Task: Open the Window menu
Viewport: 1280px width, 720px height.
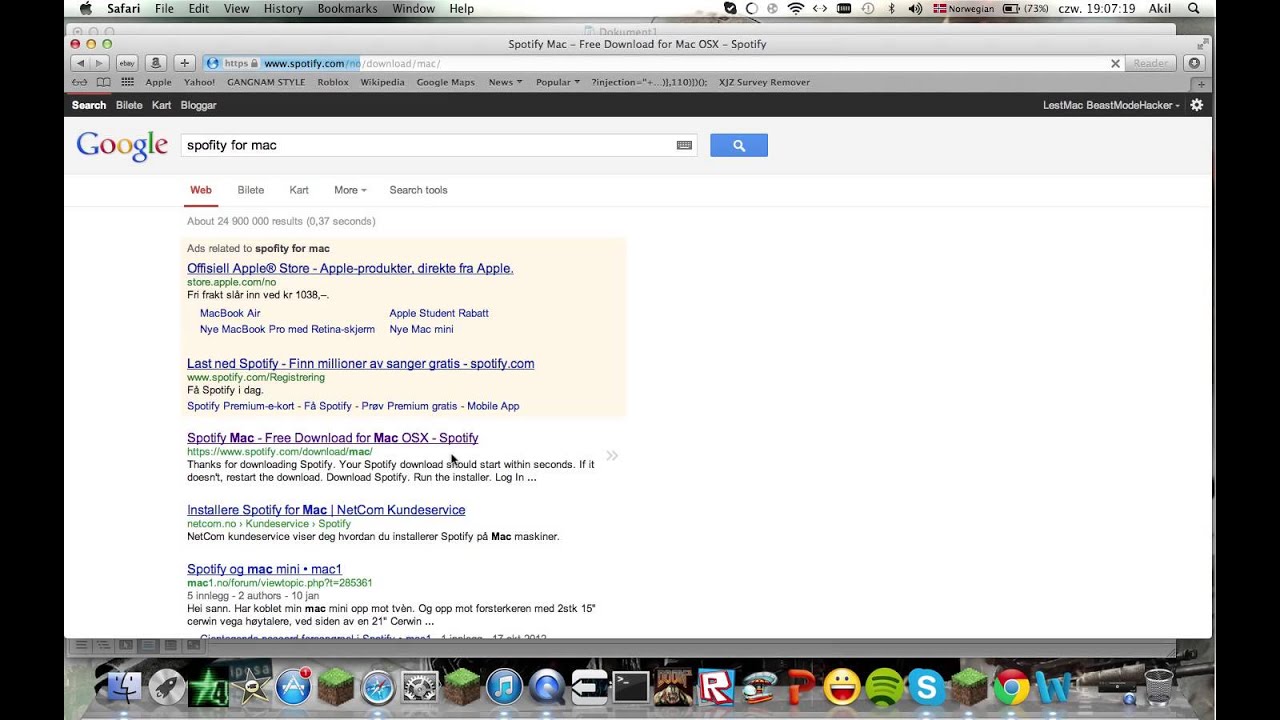Action: coord(413,8)
